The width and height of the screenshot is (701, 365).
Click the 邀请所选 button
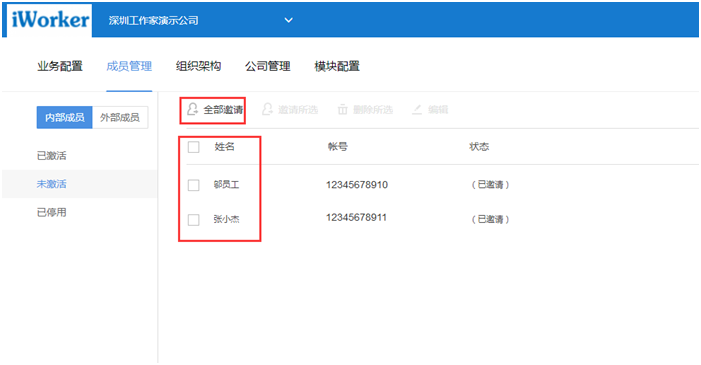290,110
